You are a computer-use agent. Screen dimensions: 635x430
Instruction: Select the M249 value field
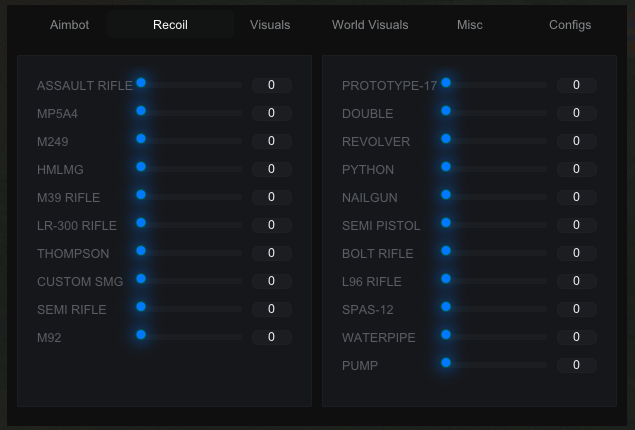click(x=271, y=142)
